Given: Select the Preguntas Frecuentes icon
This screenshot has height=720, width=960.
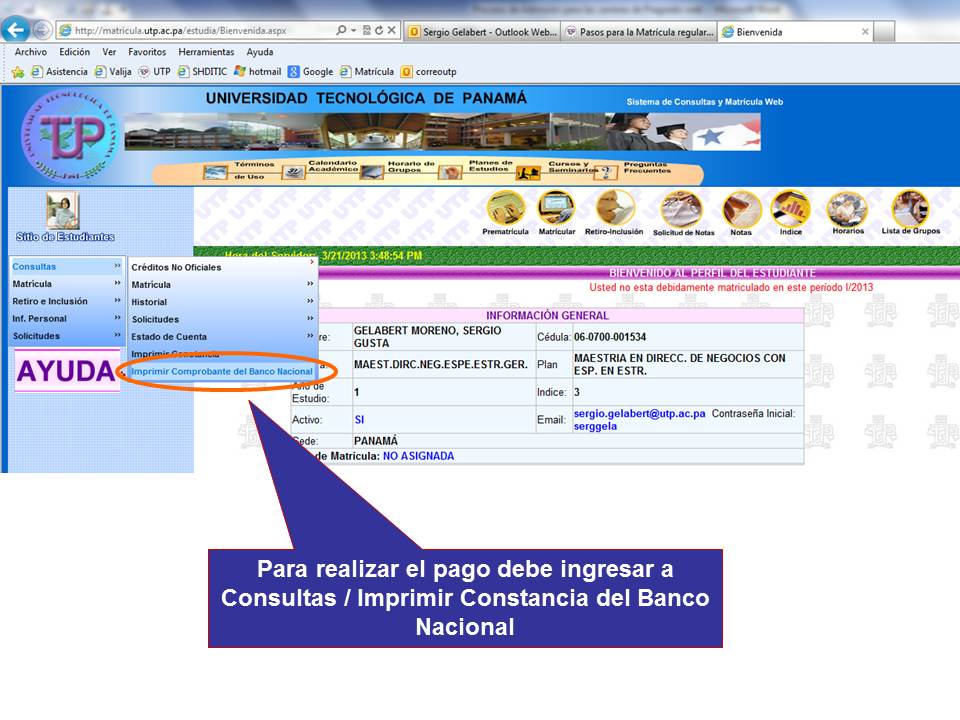Looking at the screenshot, I should tap(646, 168).
